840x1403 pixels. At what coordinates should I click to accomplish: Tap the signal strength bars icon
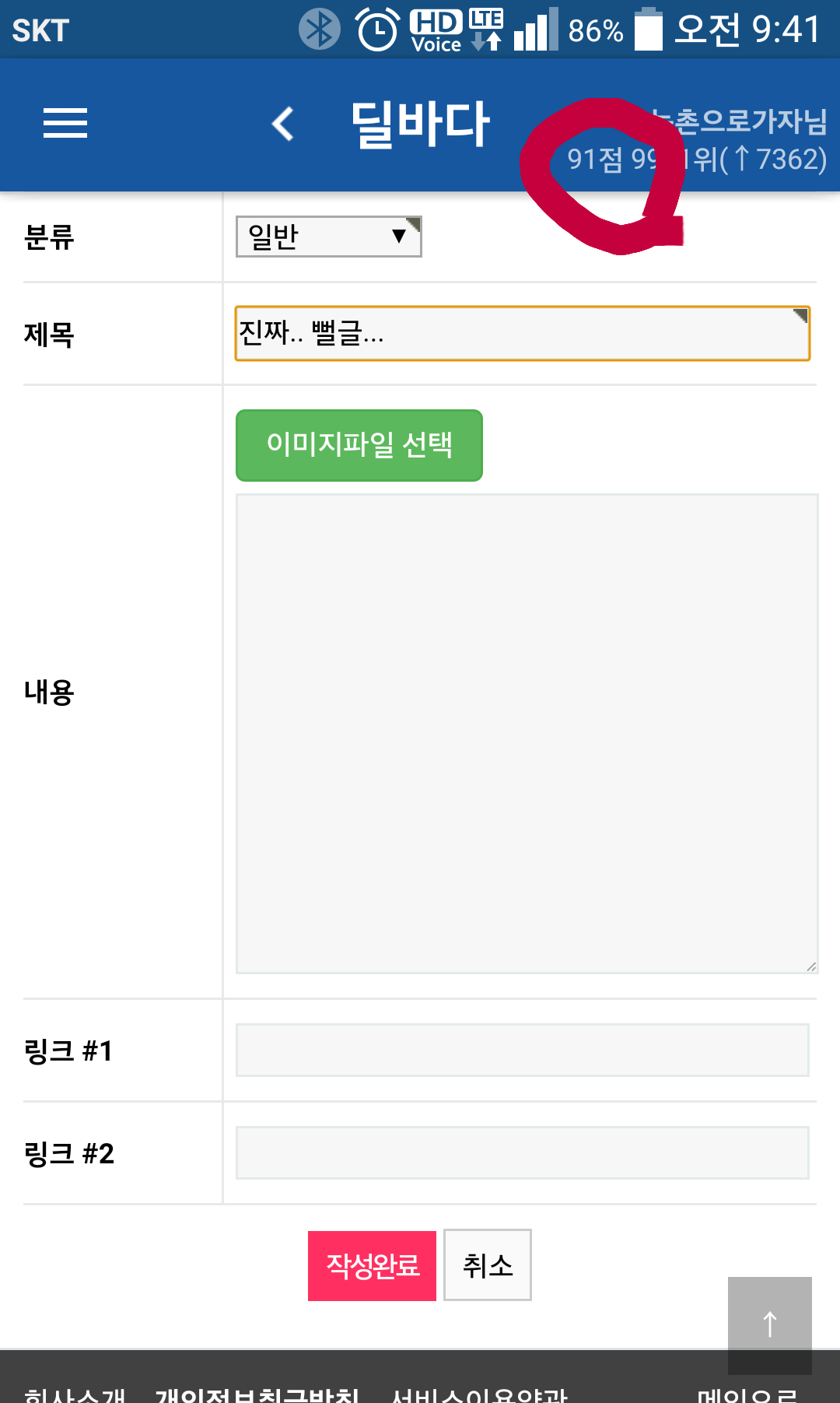(x=536, y=30)
